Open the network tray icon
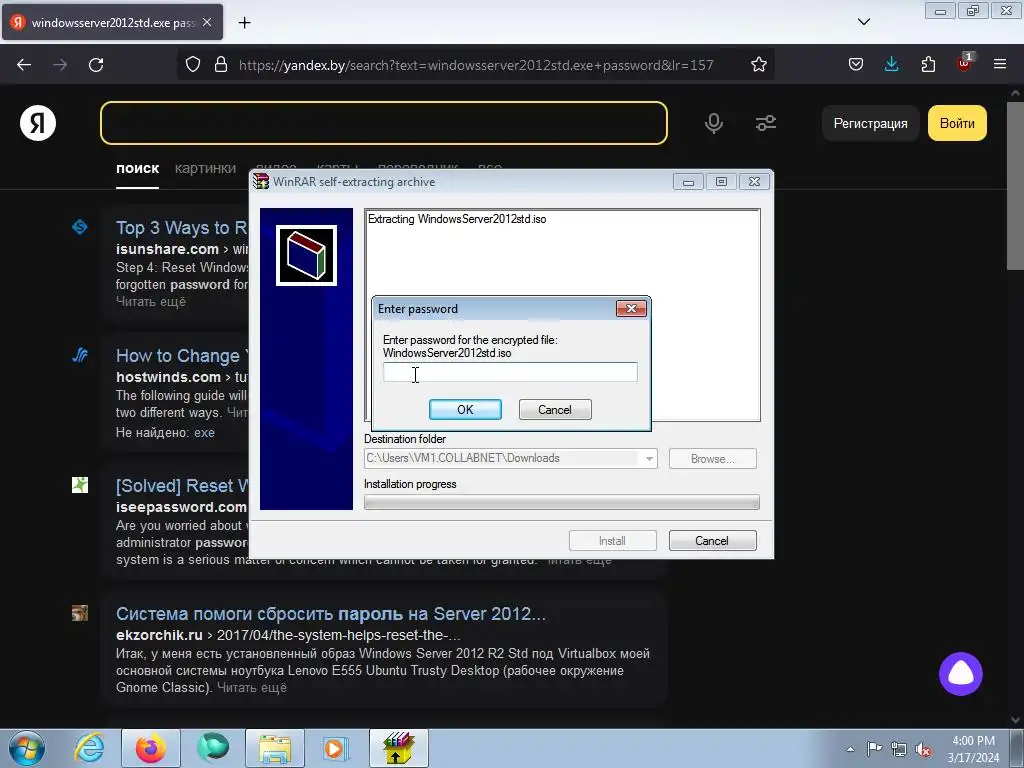This screenshot has height=768, width=1024. click(899, 749)
